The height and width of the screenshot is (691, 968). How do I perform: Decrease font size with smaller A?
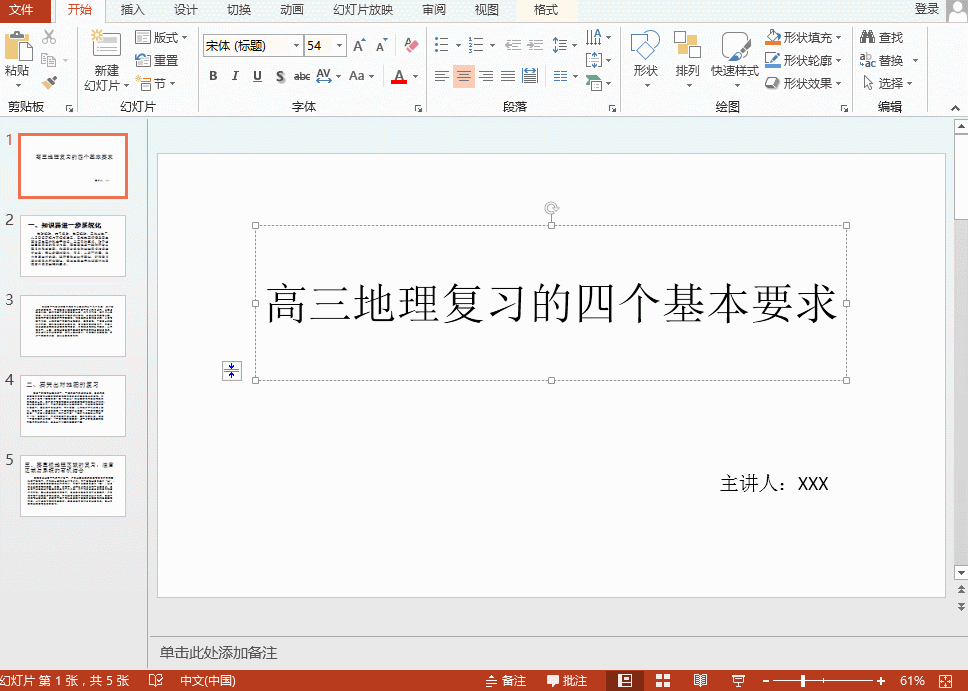coord(382,45)
